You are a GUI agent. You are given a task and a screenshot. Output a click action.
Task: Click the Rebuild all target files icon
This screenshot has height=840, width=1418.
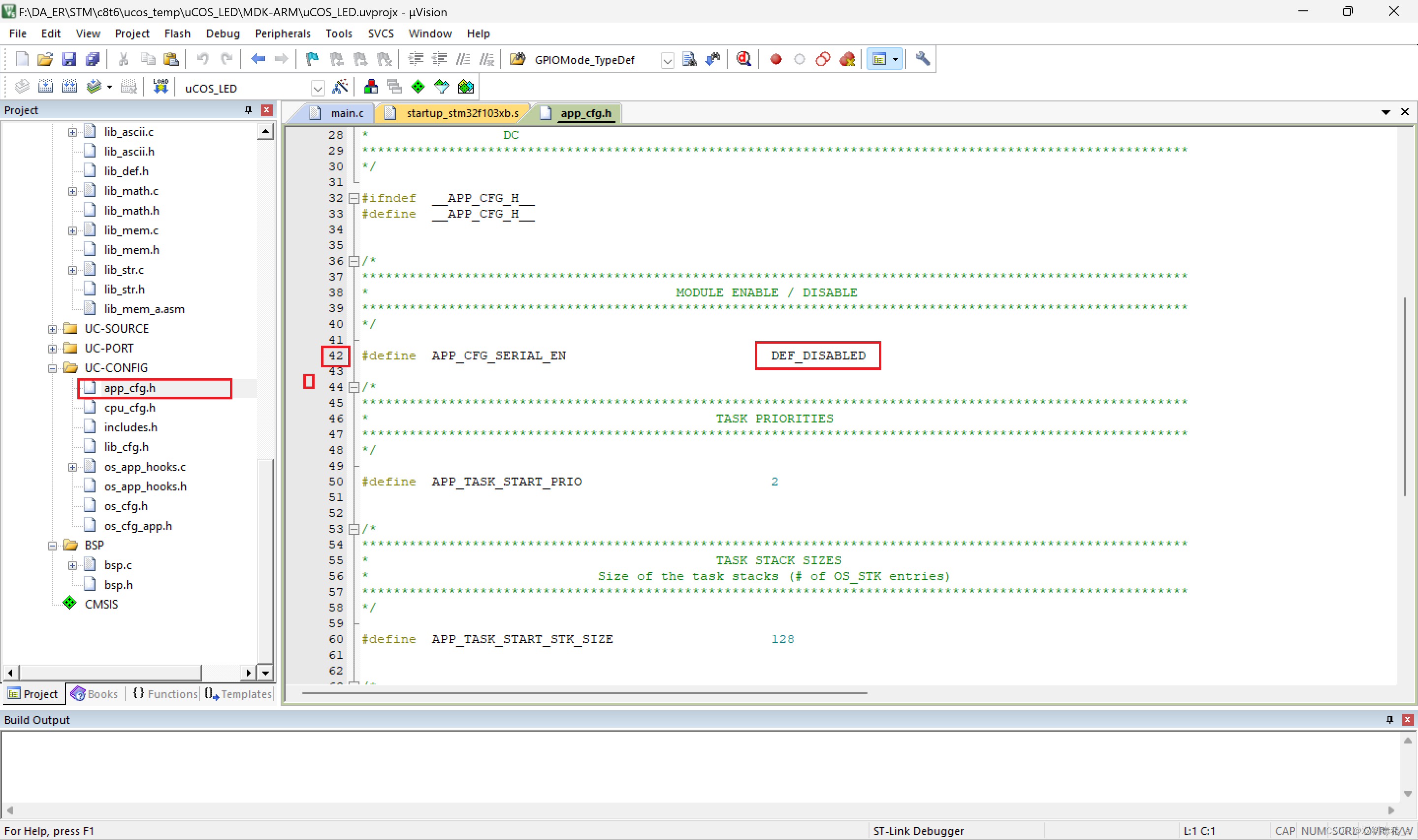69,87
